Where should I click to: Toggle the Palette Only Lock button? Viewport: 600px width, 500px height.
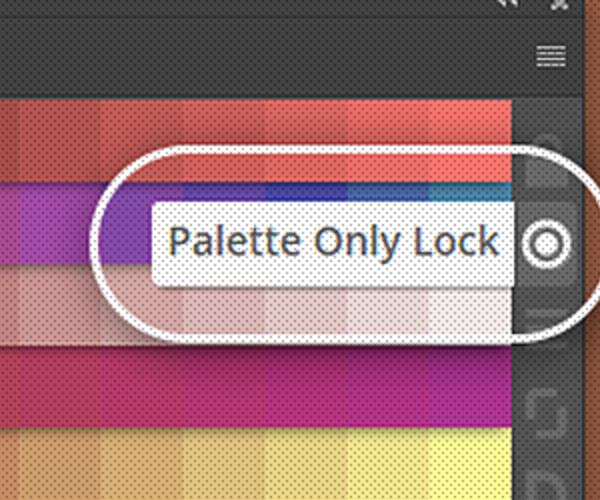(546, 244)
